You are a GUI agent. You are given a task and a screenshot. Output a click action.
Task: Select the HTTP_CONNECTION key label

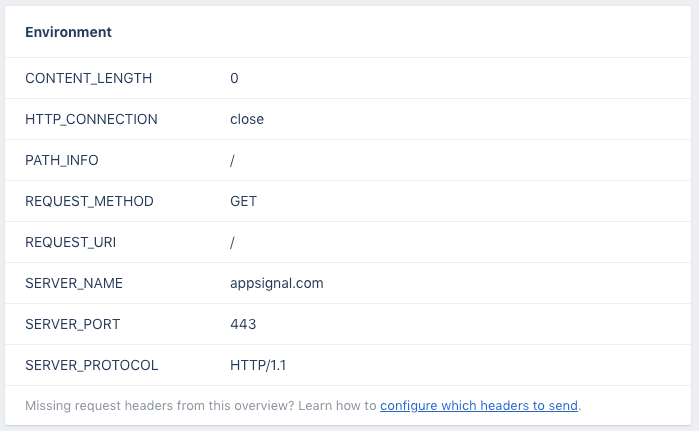tap(91, 119)
